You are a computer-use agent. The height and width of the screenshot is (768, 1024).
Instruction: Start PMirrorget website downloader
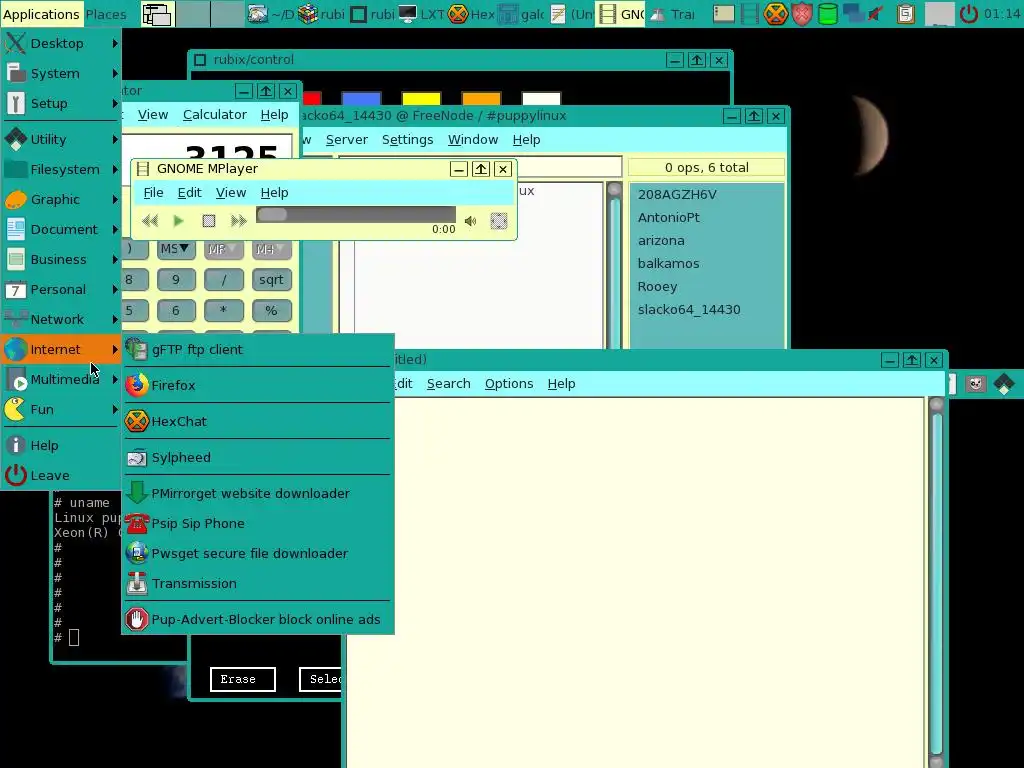coord(258,493)
